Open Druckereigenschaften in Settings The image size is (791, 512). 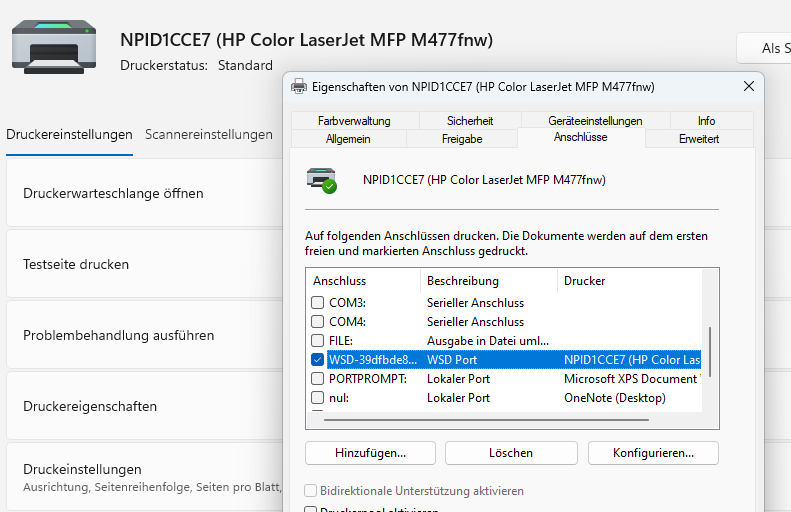pos(144,406)
